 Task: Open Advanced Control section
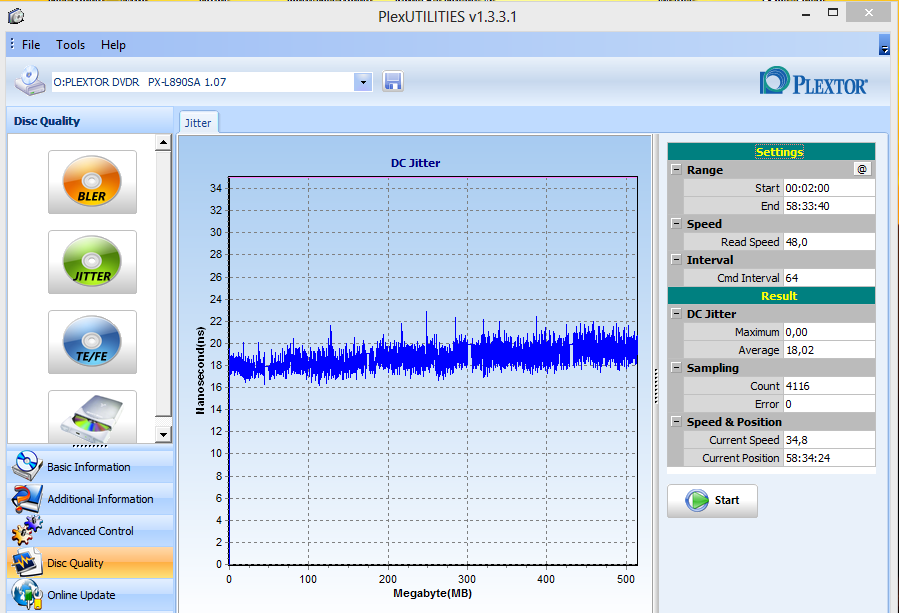coord(90,530)
